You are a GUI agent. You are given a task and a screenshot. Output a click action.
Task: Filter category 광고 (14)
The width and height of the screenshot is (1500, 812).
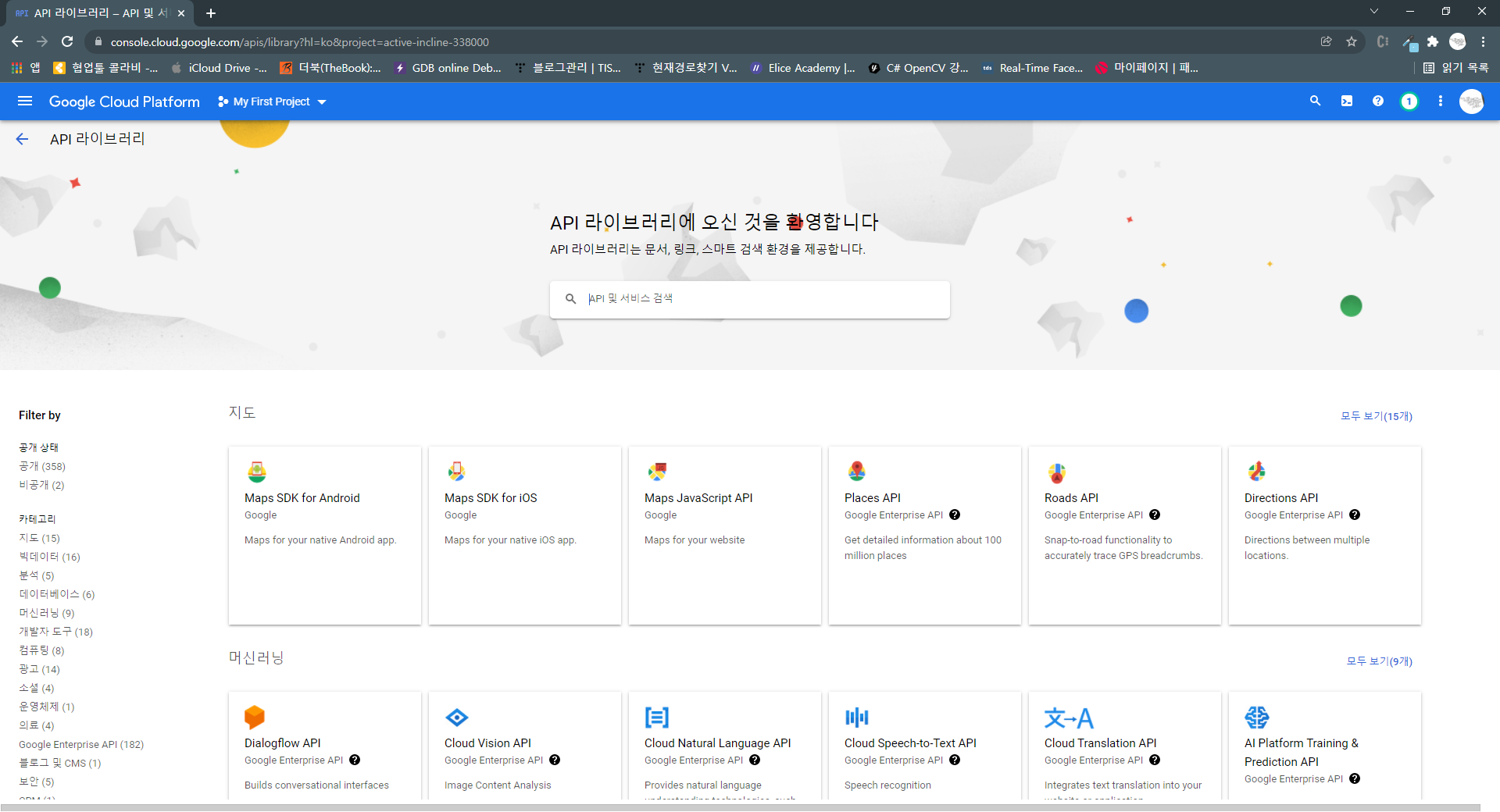click(39, 669)
